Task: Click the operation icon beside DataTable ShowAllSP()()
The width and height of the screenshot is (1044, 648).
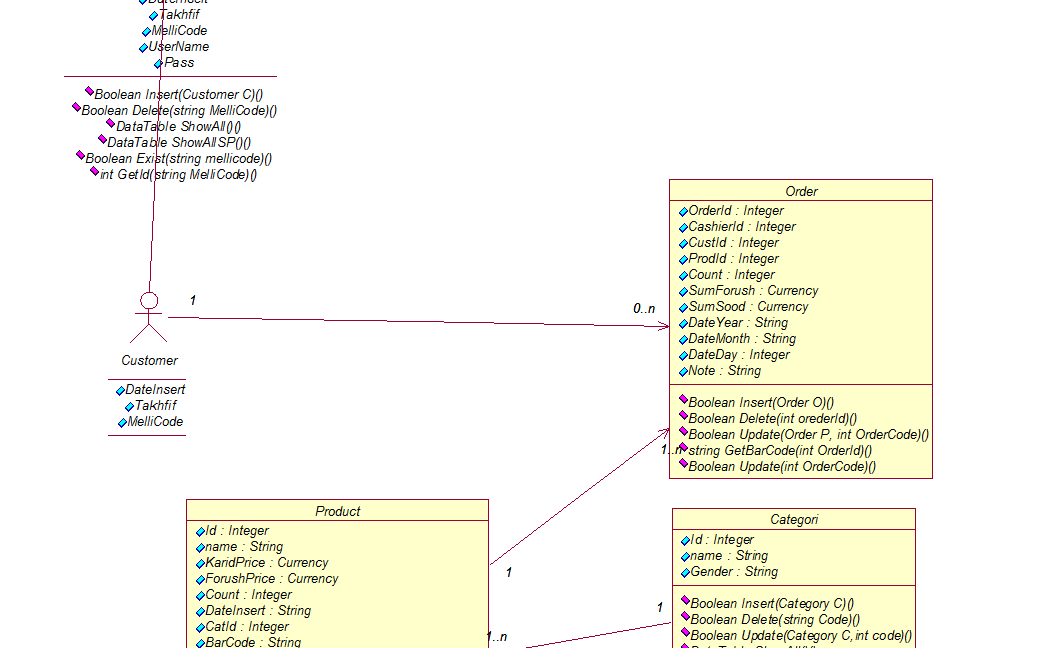Action: (102, 140)
